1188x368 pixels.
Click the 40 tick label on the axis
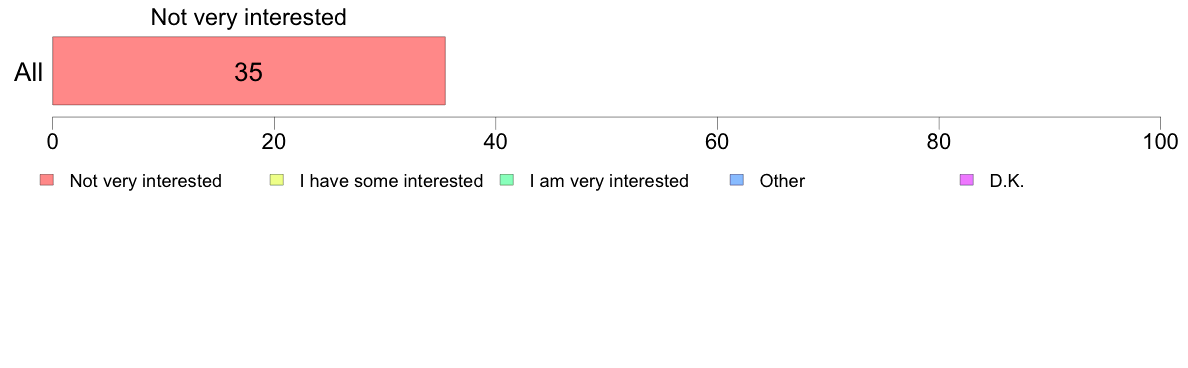pos(496,141)
